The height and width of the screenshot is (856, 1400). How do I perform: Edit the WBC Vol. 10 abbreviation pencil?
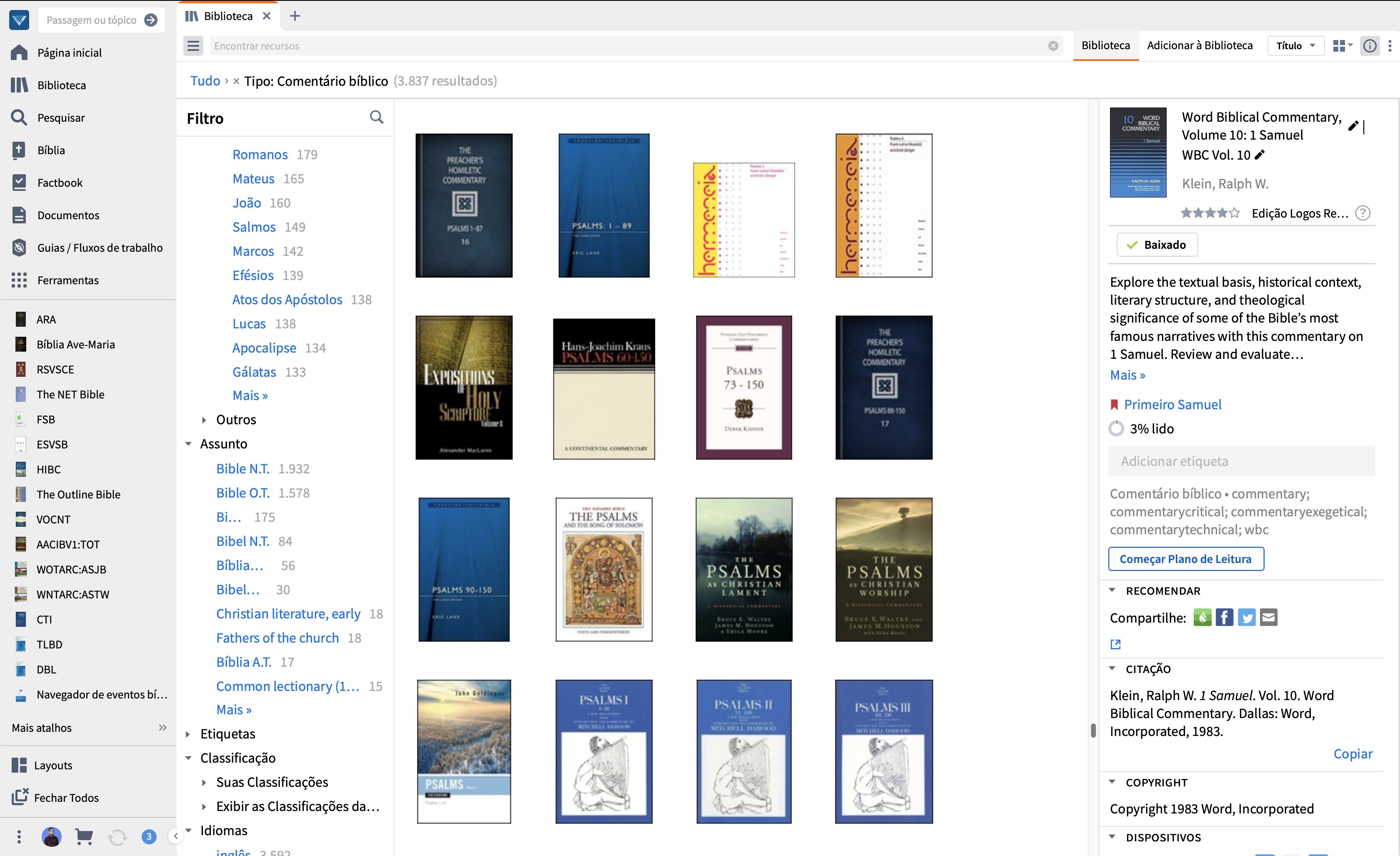point(1260,155)
